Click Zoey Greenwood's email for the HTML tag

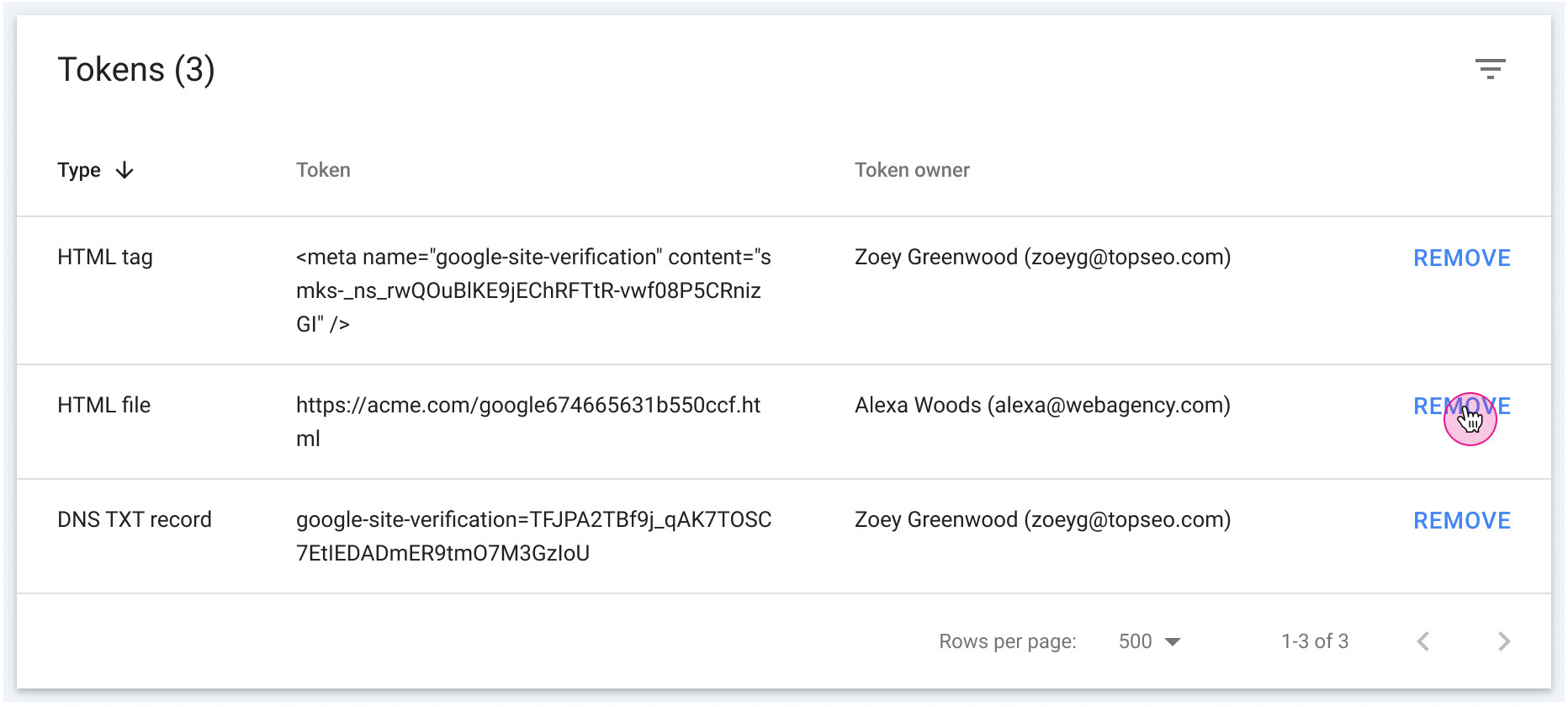coord(1043,258)
